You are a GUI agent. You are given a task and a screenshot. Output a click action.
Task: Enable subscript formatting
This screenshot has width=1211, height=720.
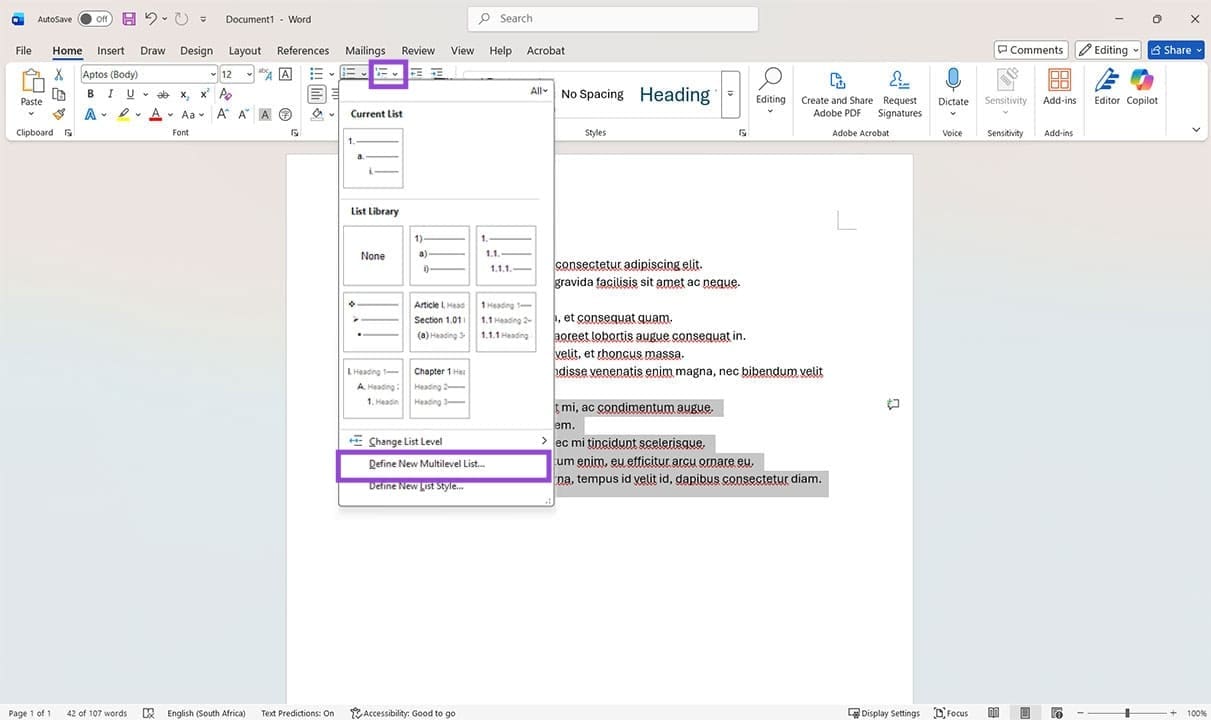[x=183, y=94]
